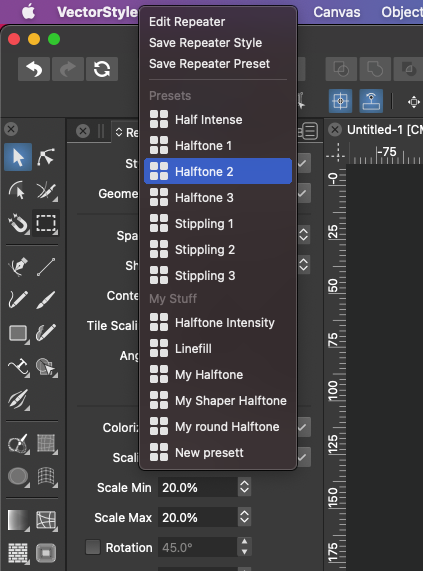423x571 pixels.
Task: Pick the New presett preset
Action: click(x=218, y=453)
